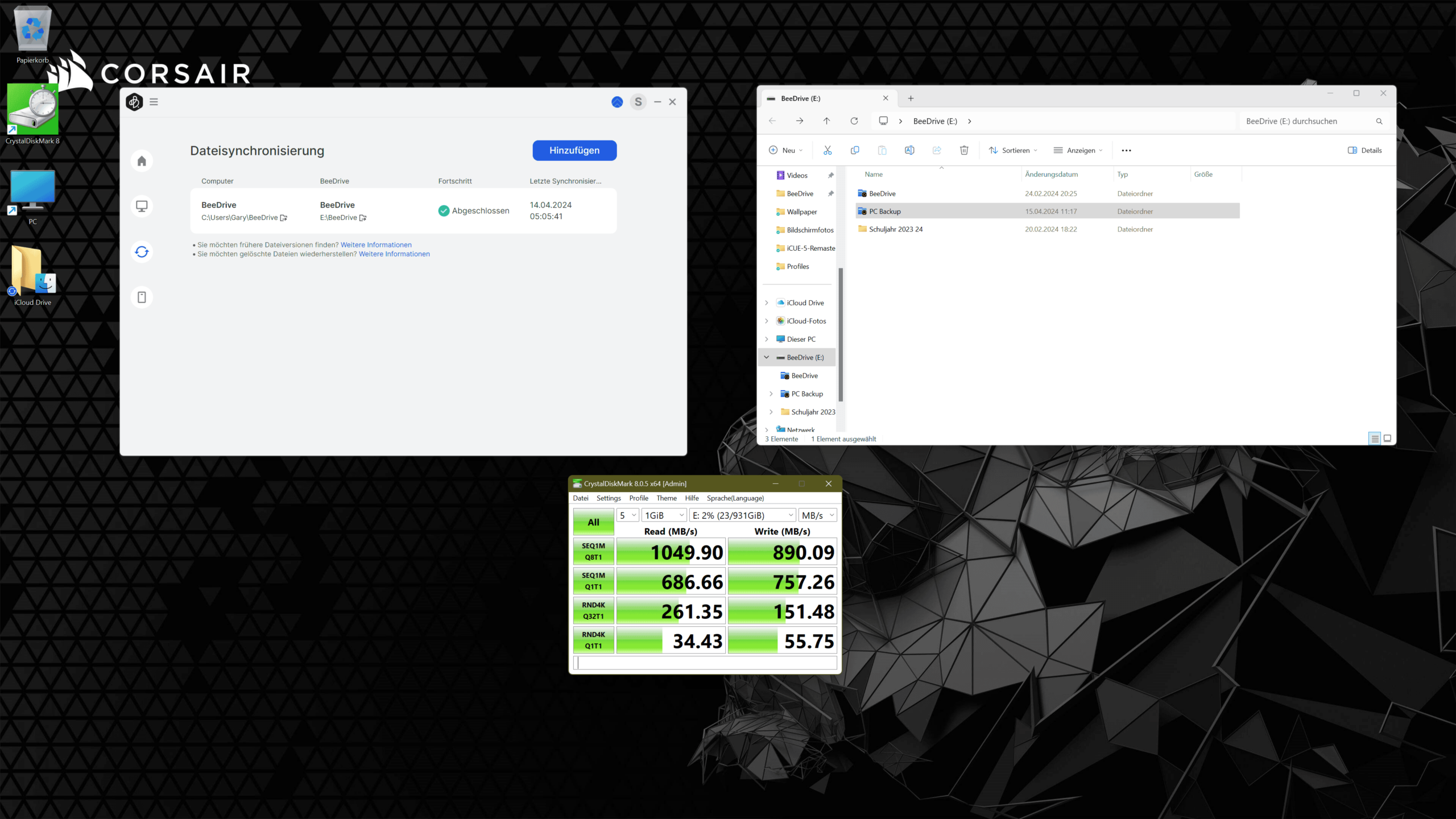This screenshot has width=1456, height=819.
Task: Switch Explorer to details list view icon
Action: pyautogui.click(x=1375, y=439)
